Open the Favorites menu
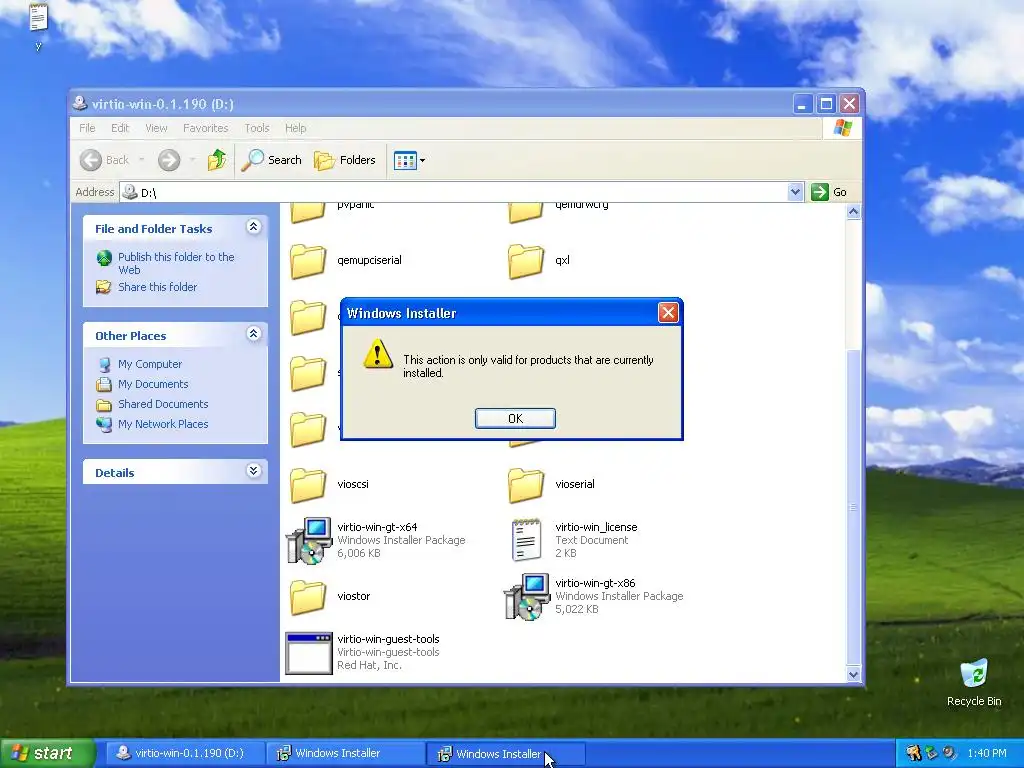 (x=206, y=128)
